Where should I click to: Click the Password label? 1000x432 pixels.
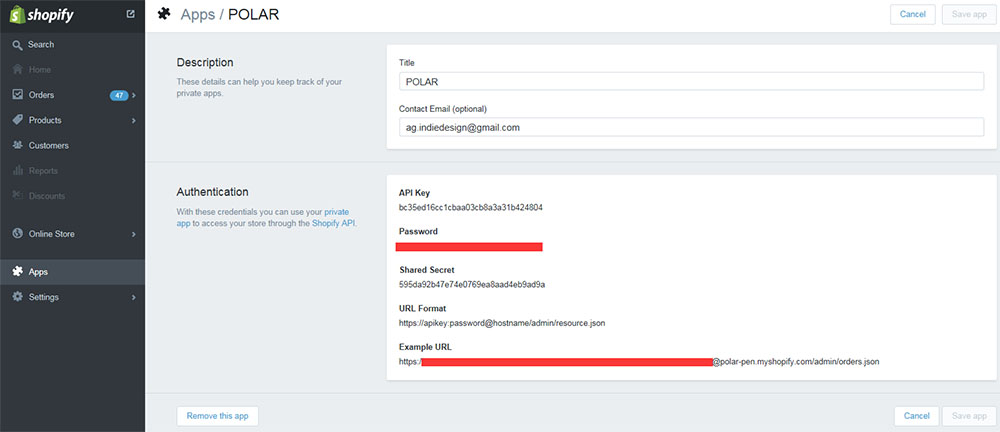[x=418, y=232]
